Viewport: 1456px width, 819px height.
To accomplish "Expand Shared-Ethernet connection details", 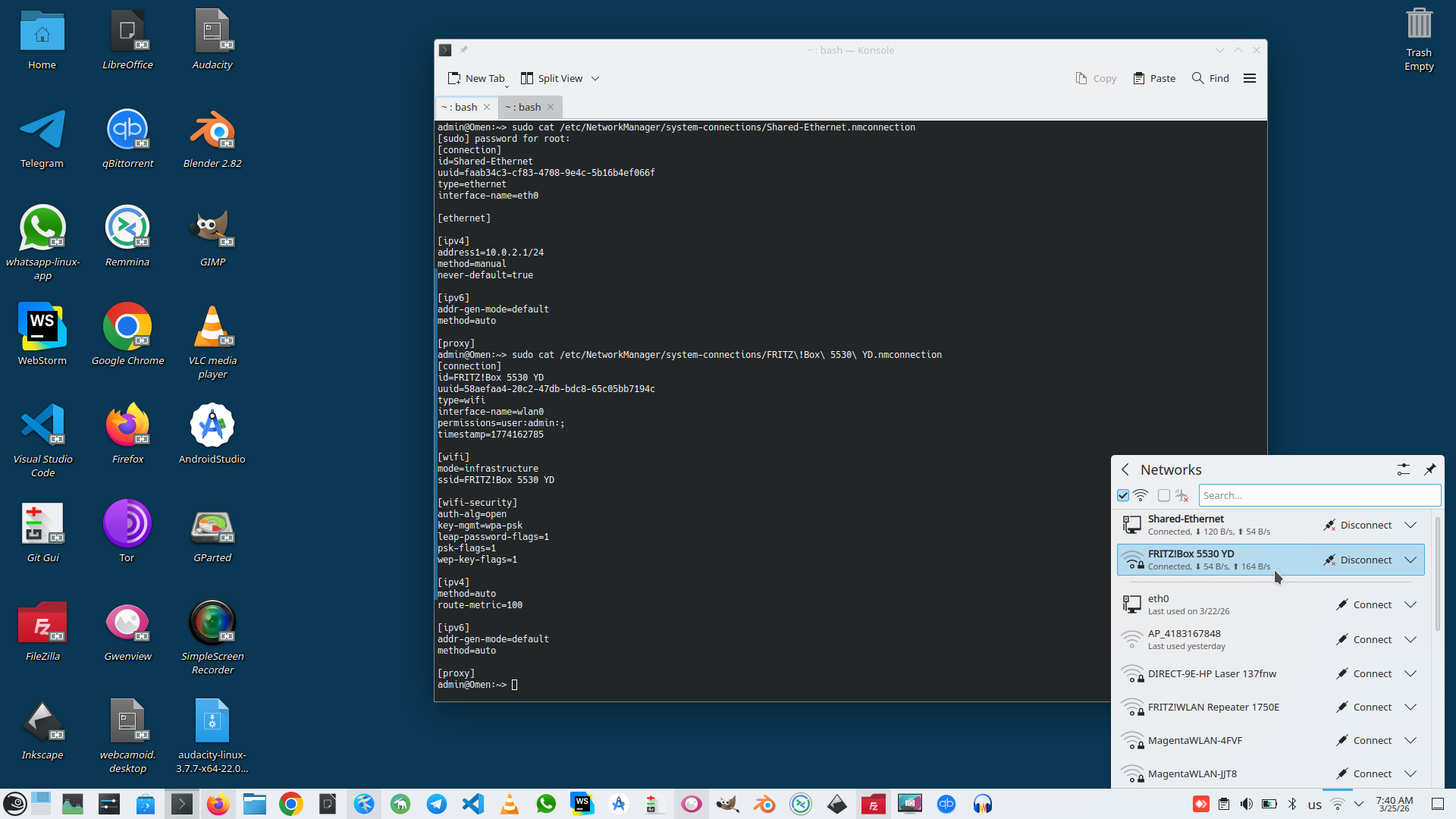I will (1410, 525).
